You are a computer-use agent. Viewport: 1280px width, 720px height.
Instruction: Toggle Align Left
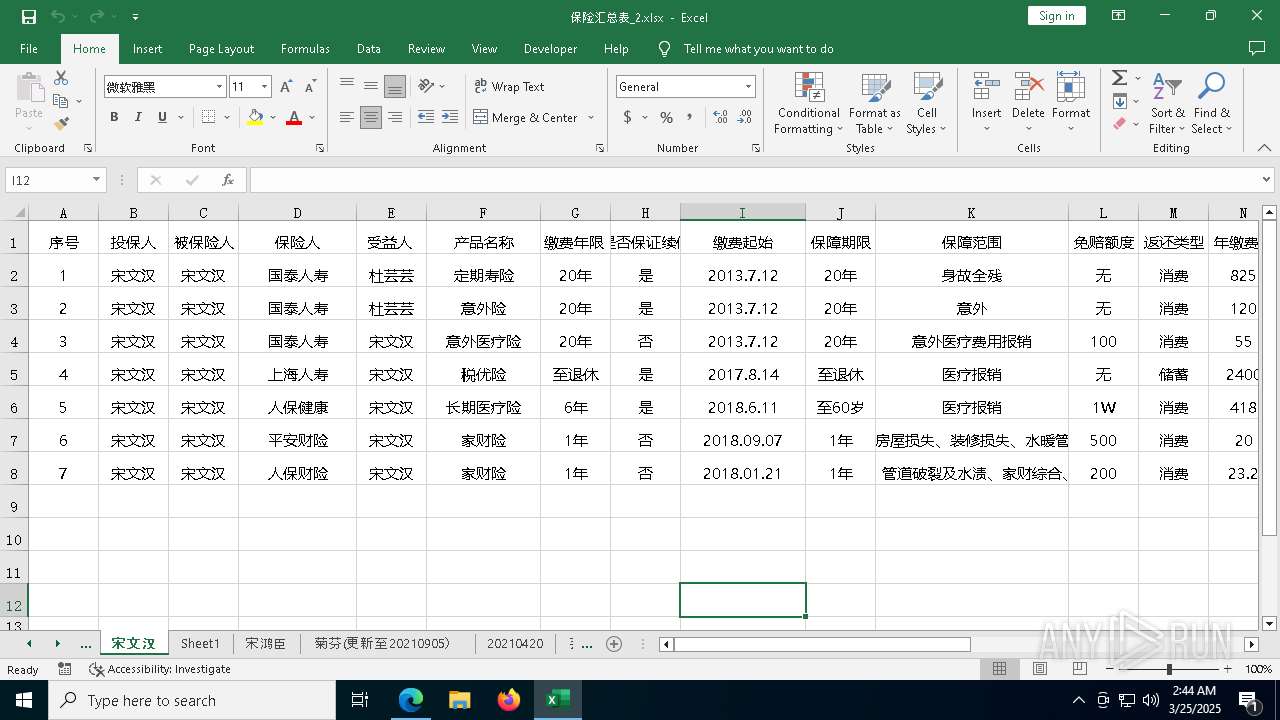coord(346,117)
